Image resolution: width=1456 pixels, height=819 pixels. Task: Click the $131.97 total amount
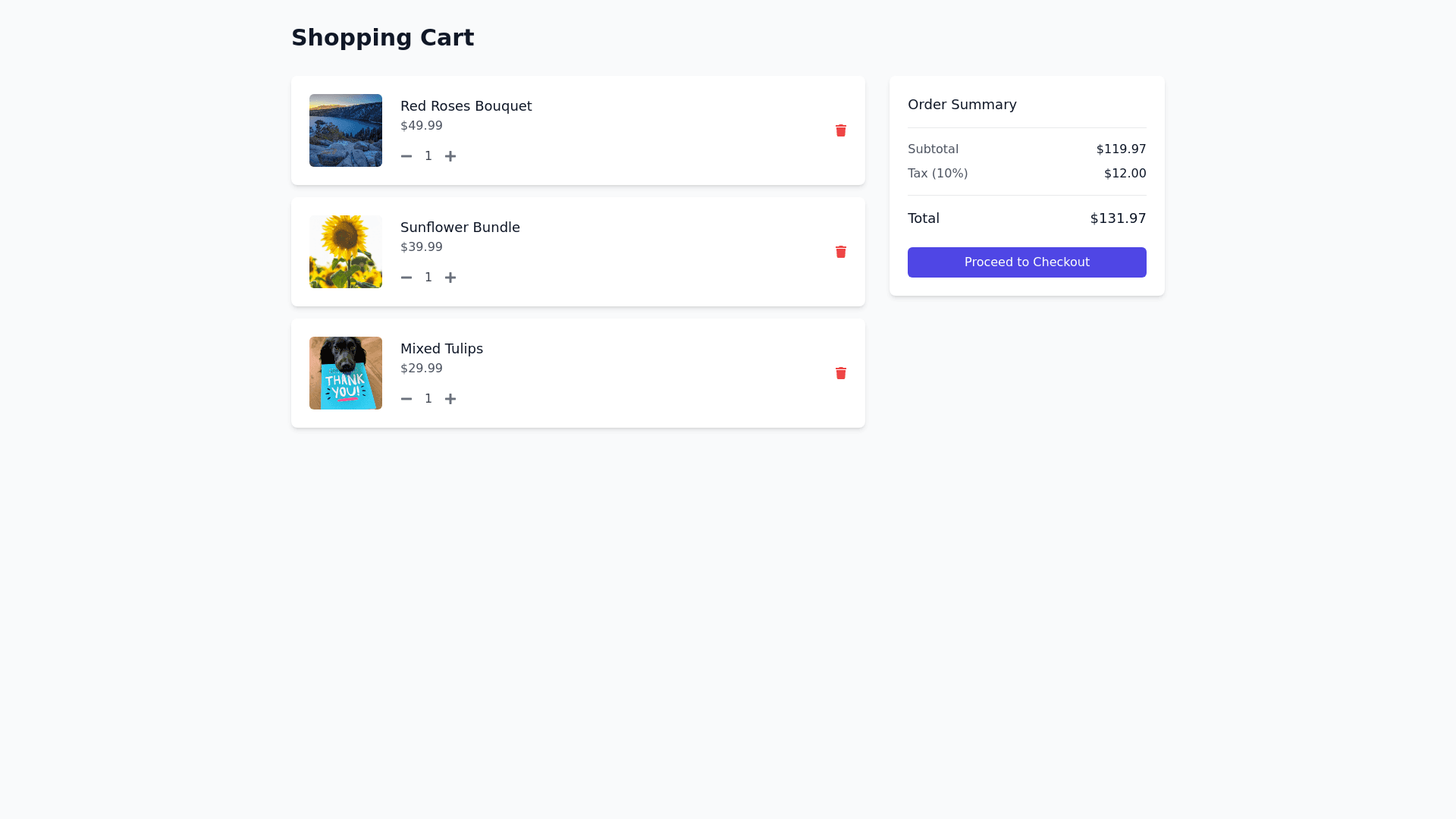tap(1117, 218)
